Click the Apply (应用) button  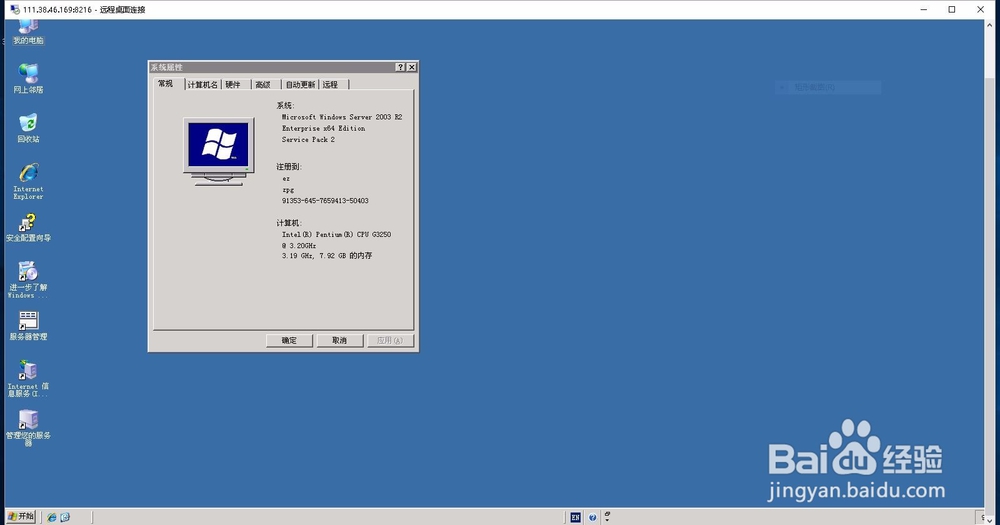pos(390,341)
